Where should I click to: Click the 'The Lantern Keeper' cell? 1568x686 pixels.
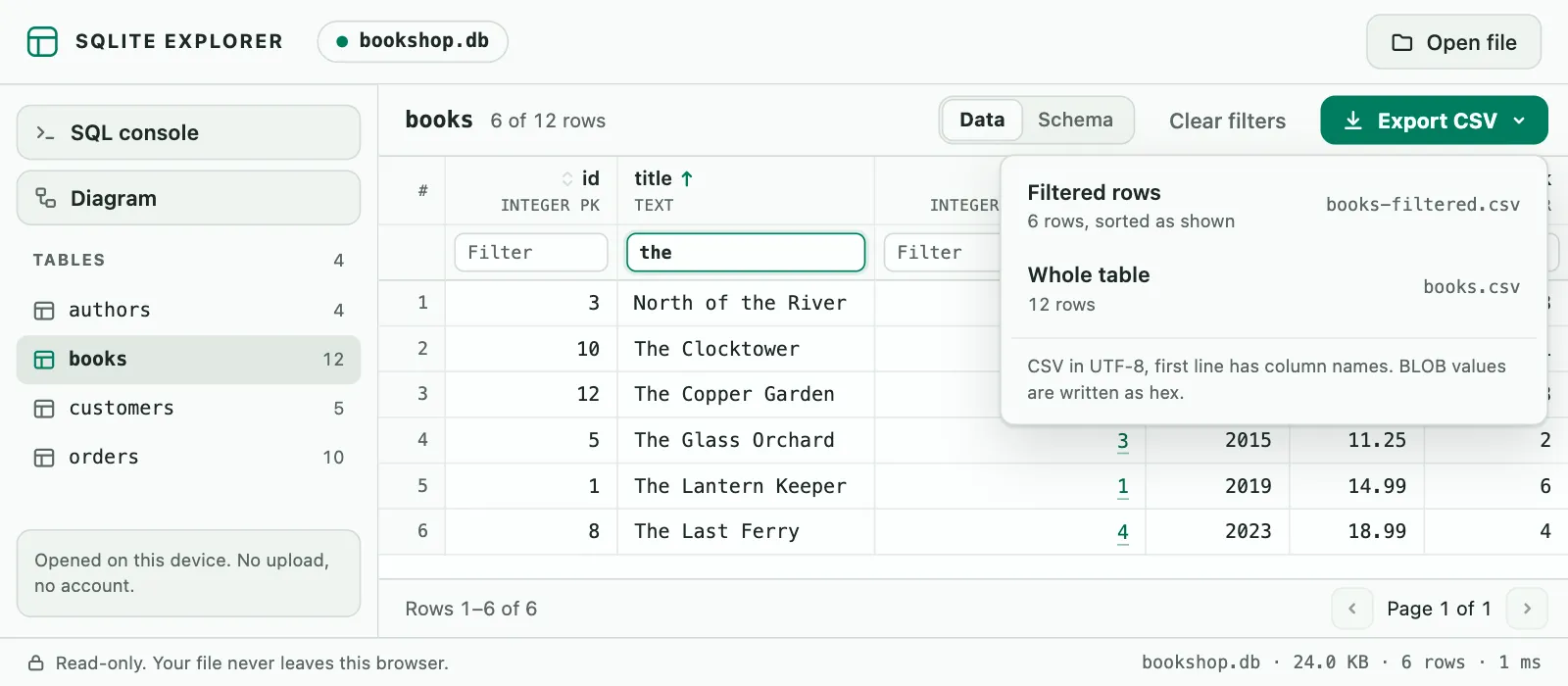pos(746,486)
